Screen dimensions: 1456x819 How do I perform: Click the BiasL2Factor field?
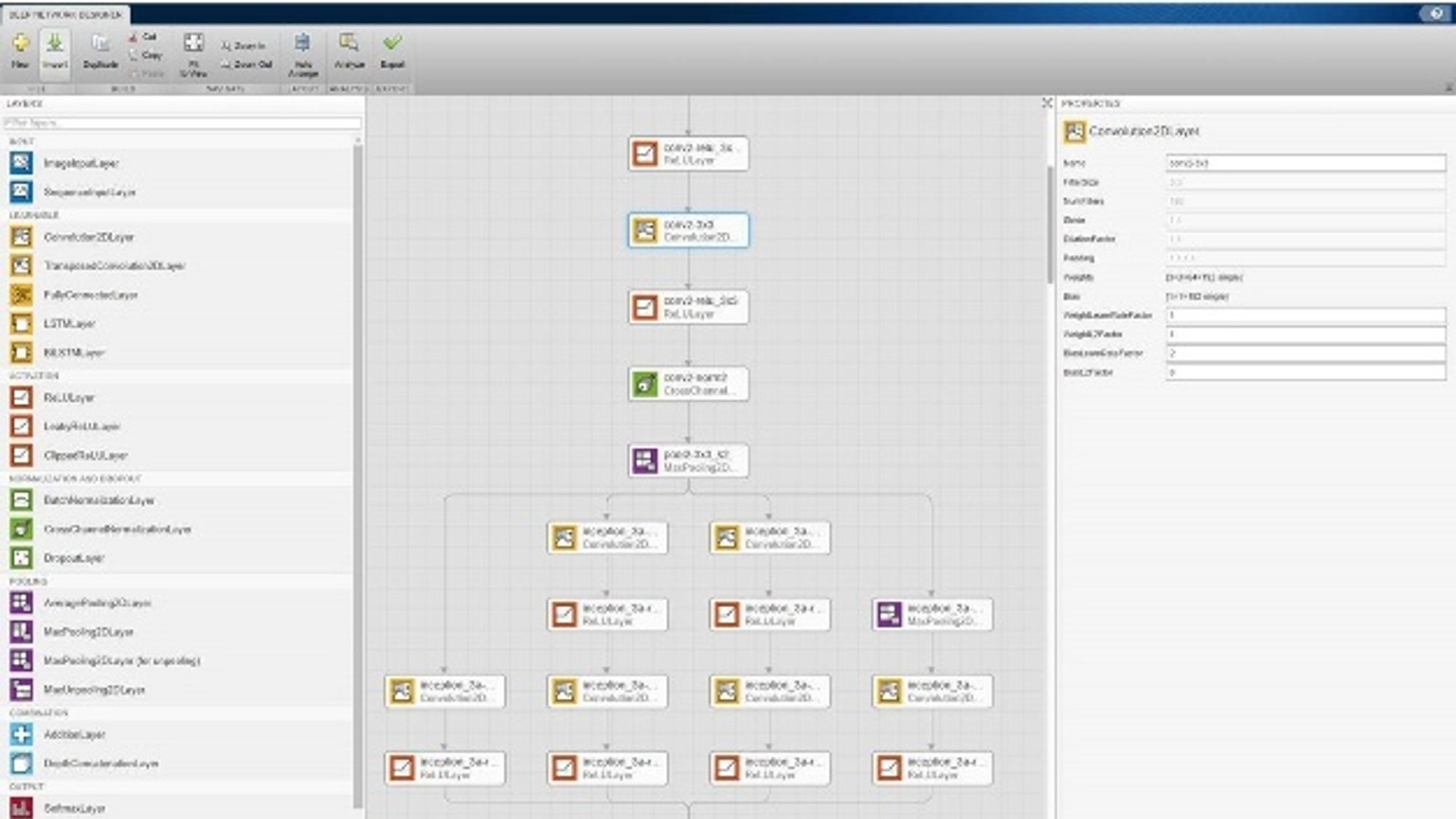click(x=1306, y=372)
